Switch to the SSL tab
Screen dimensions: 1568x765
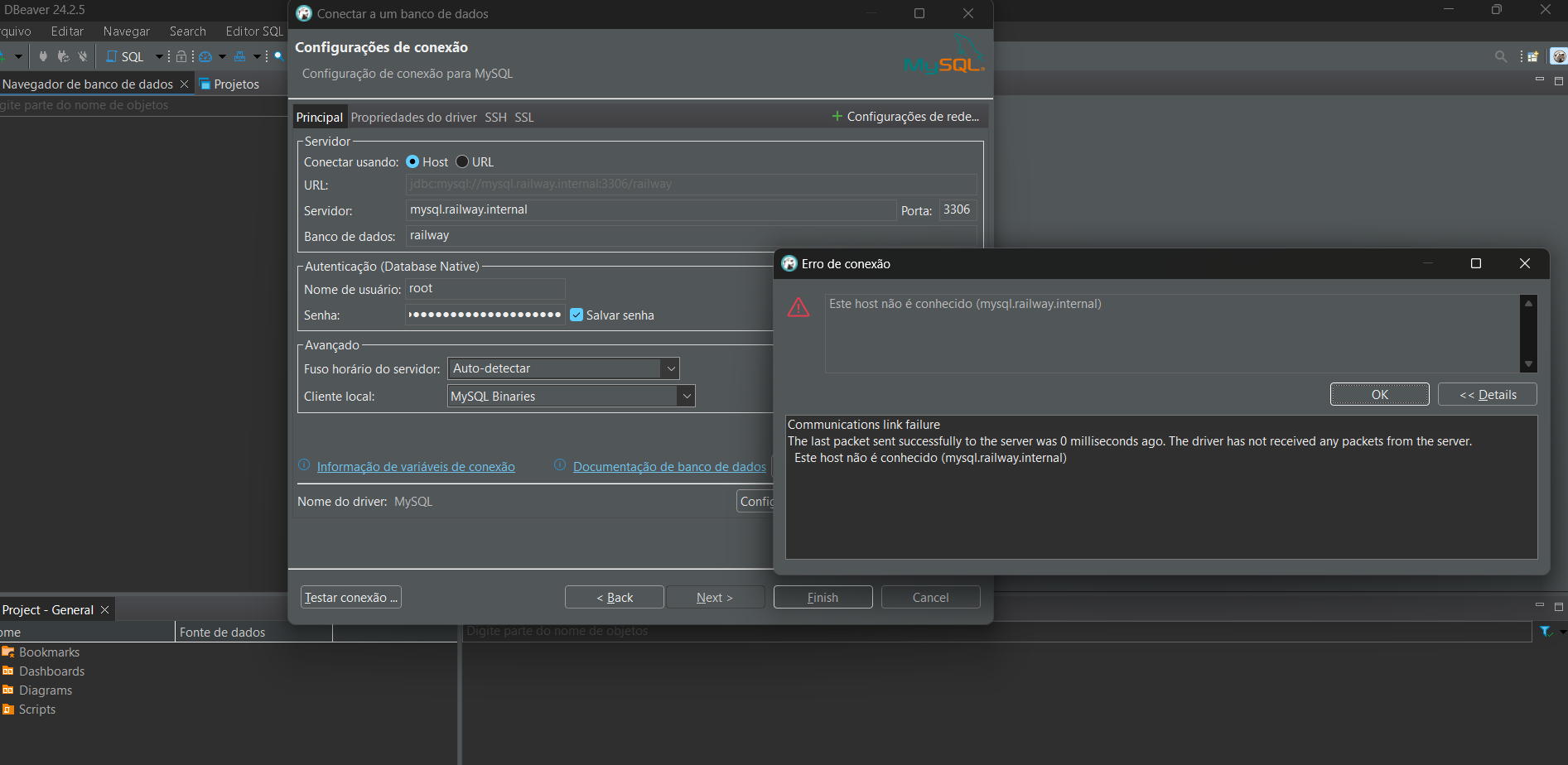tap(523, 118)
